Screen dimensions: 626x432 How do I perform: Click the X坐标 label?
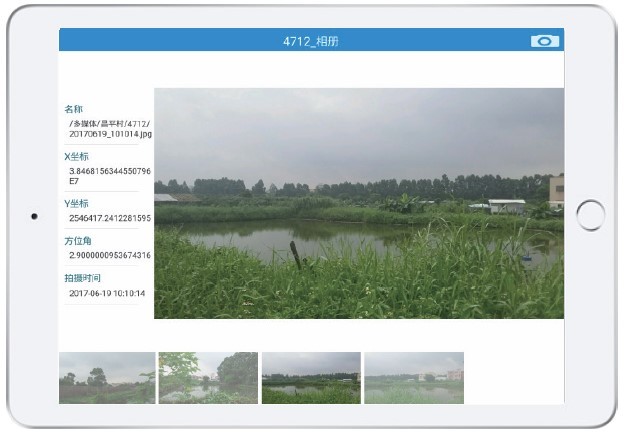pos(76,157)
